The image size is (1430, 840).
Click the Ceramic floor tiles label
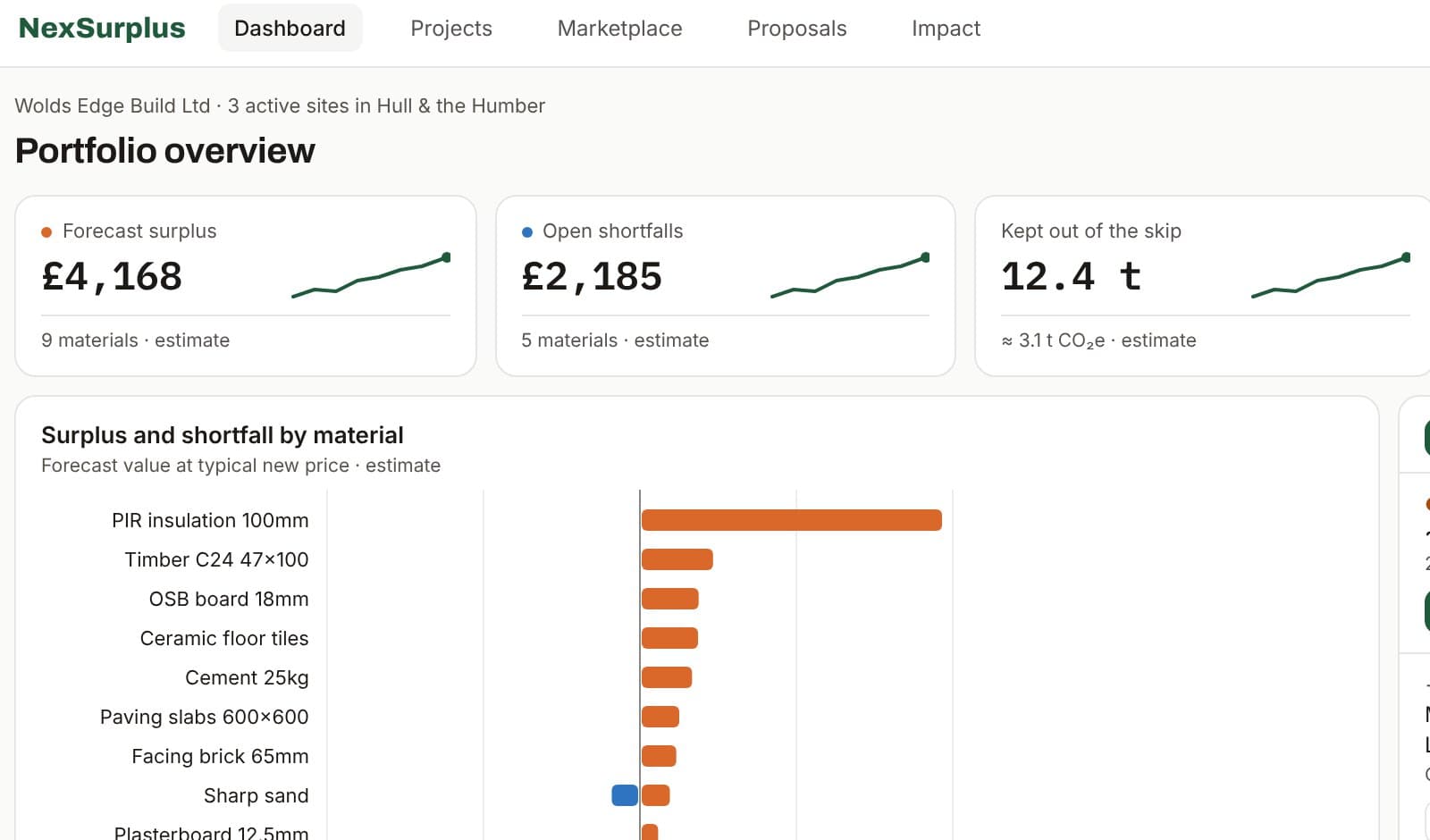tap(224, 638)
